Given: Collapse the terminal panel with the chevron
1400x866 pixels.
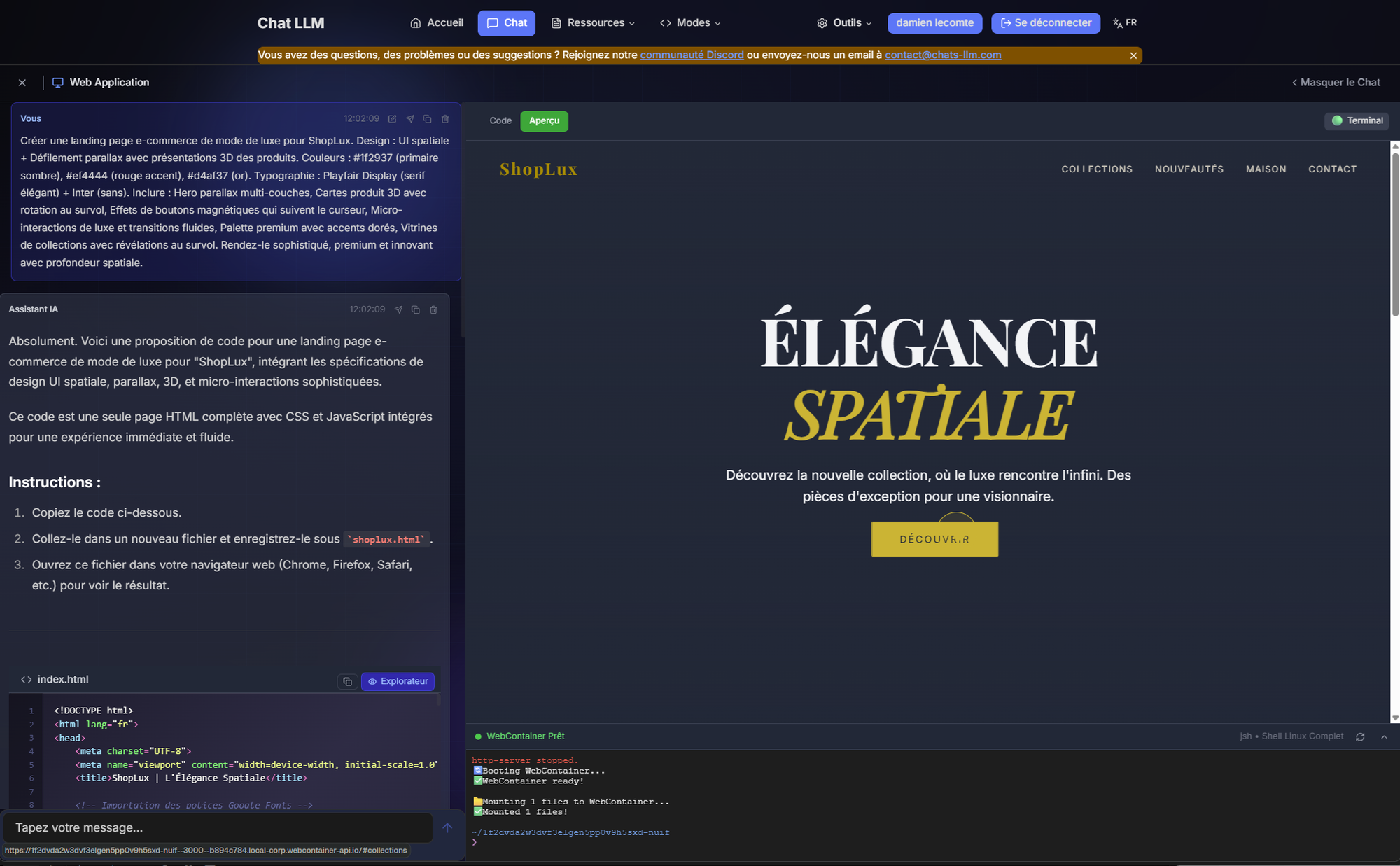Looking at the screenshot, I should coord(1384,736).
